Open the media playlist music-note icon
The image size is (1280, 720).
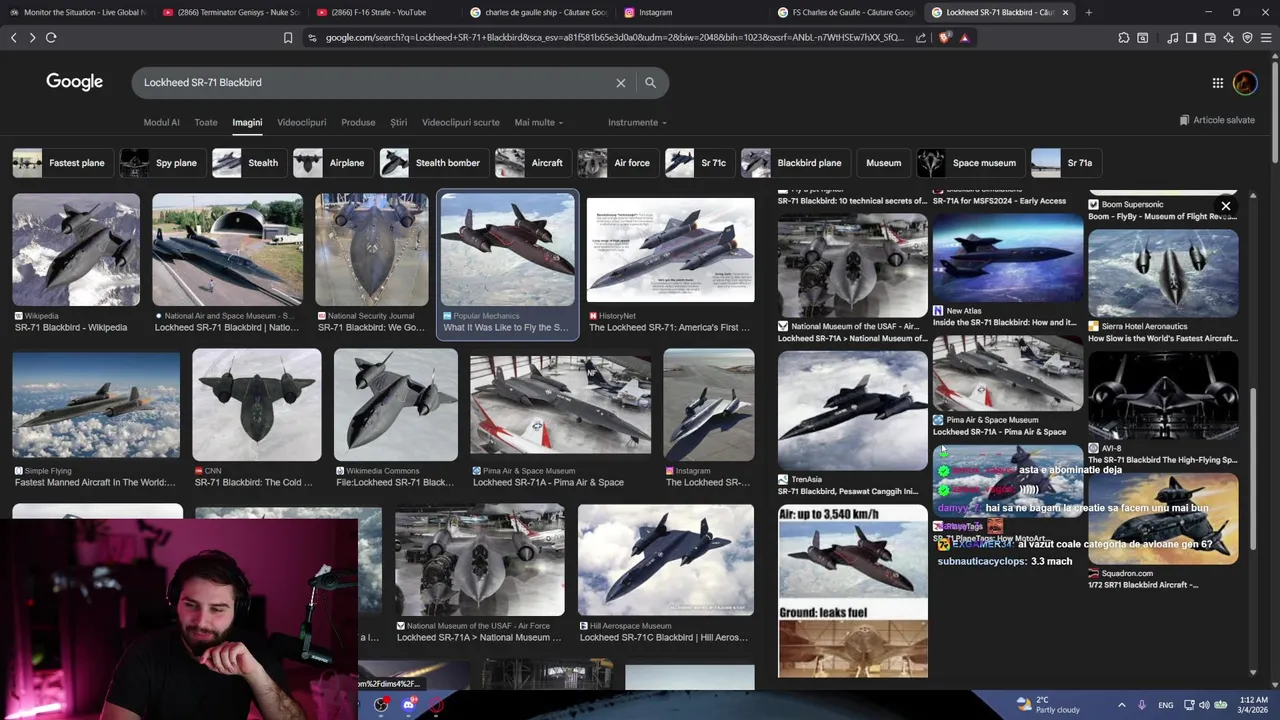(x=1172, y=38)
